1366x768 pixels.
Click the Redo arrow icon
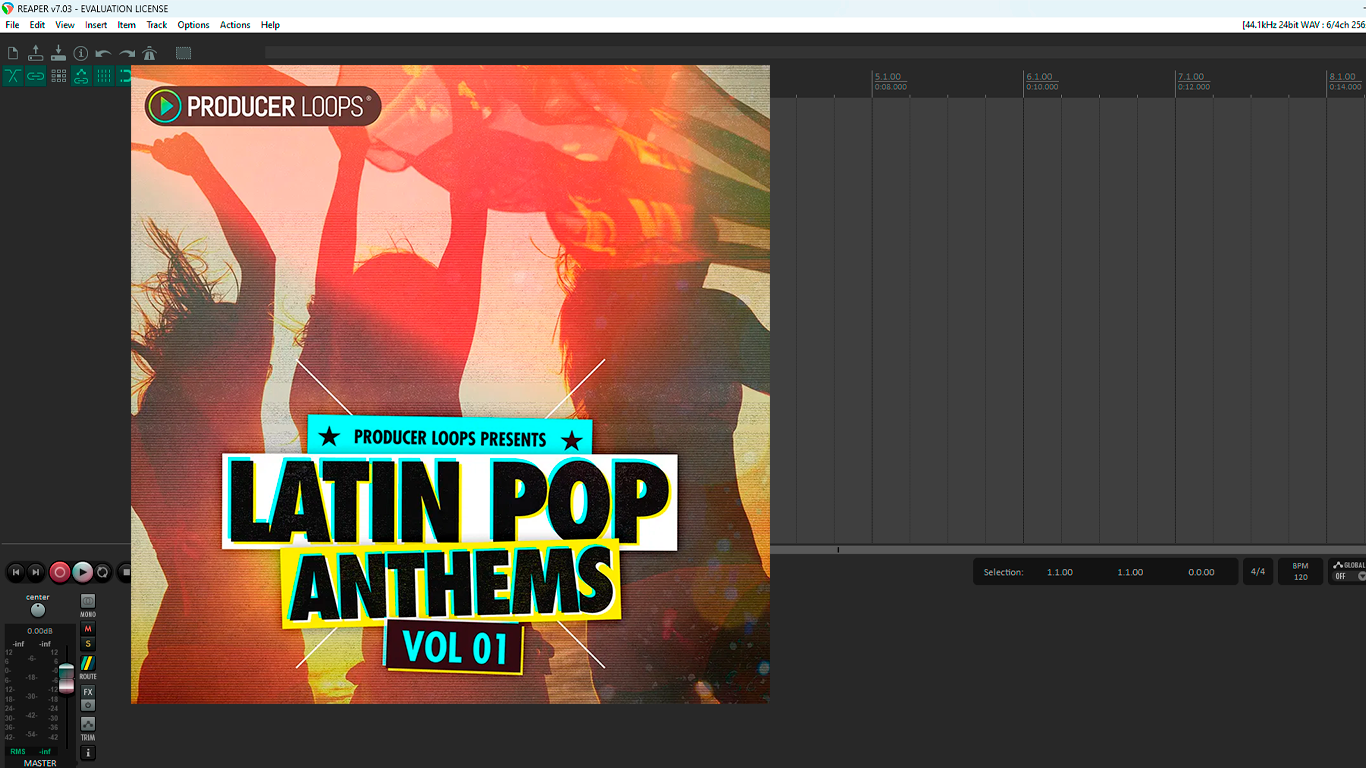[127, 53]
